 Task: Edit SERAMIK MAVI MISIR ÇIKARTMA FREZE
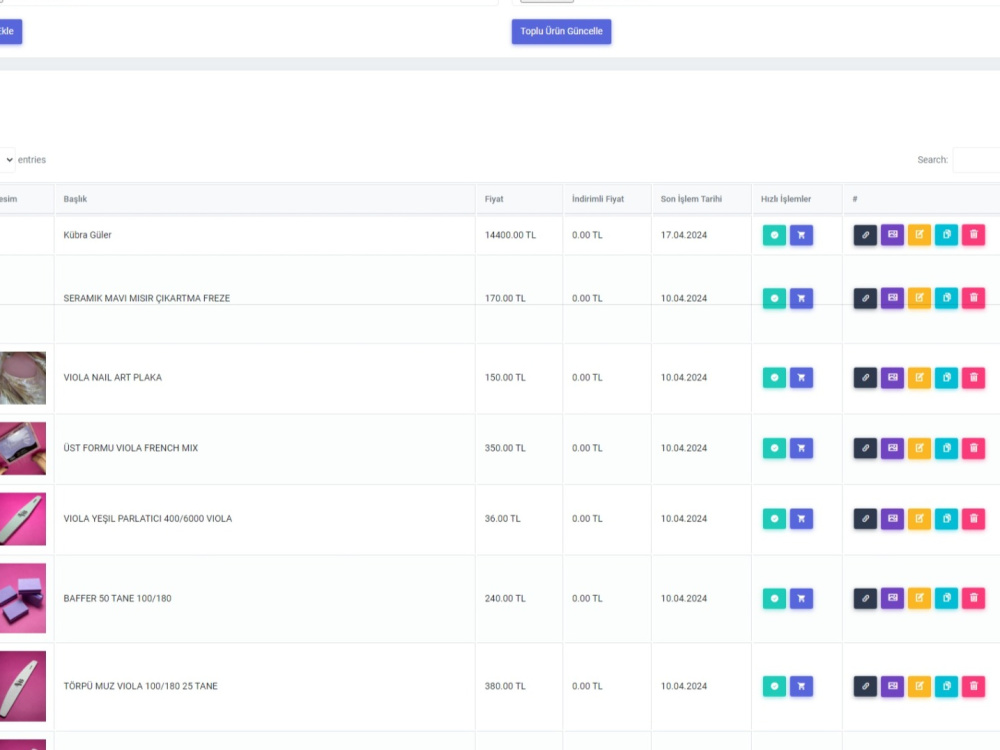point(919,298)
